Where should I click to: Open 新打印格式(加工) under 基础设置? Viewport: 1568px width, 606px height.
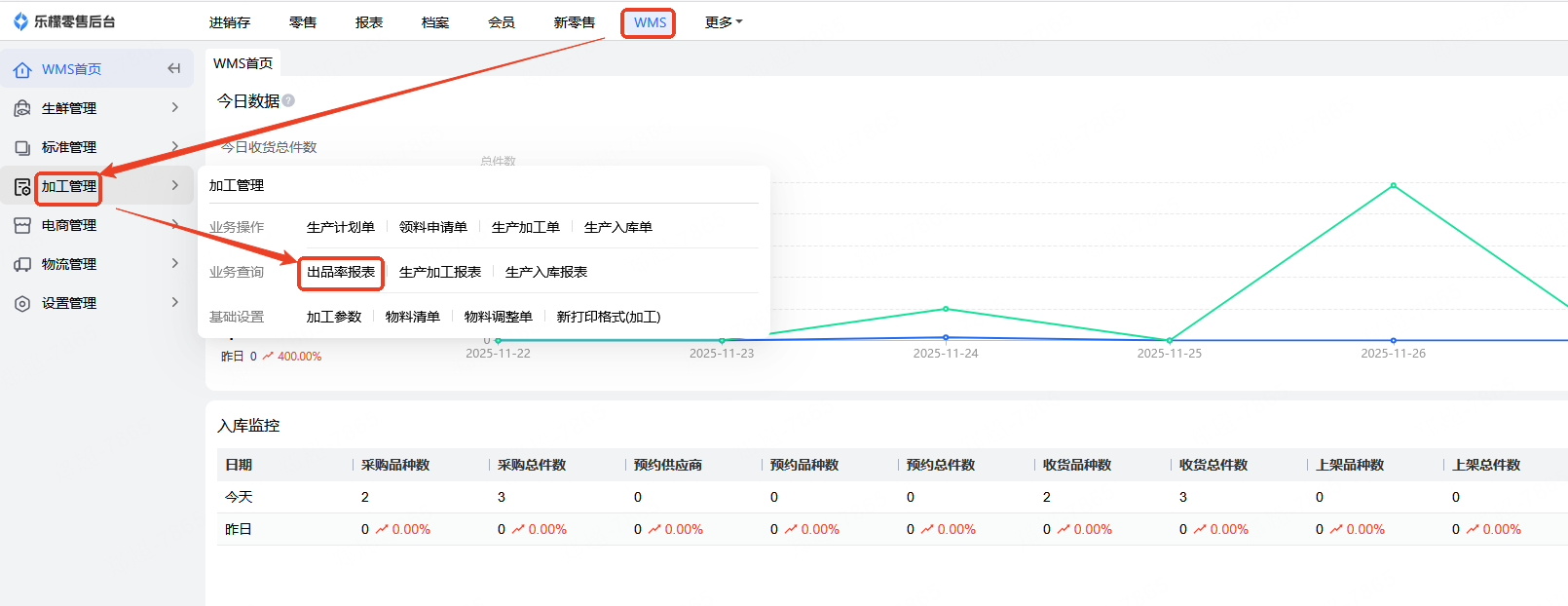tap(609, 317)
